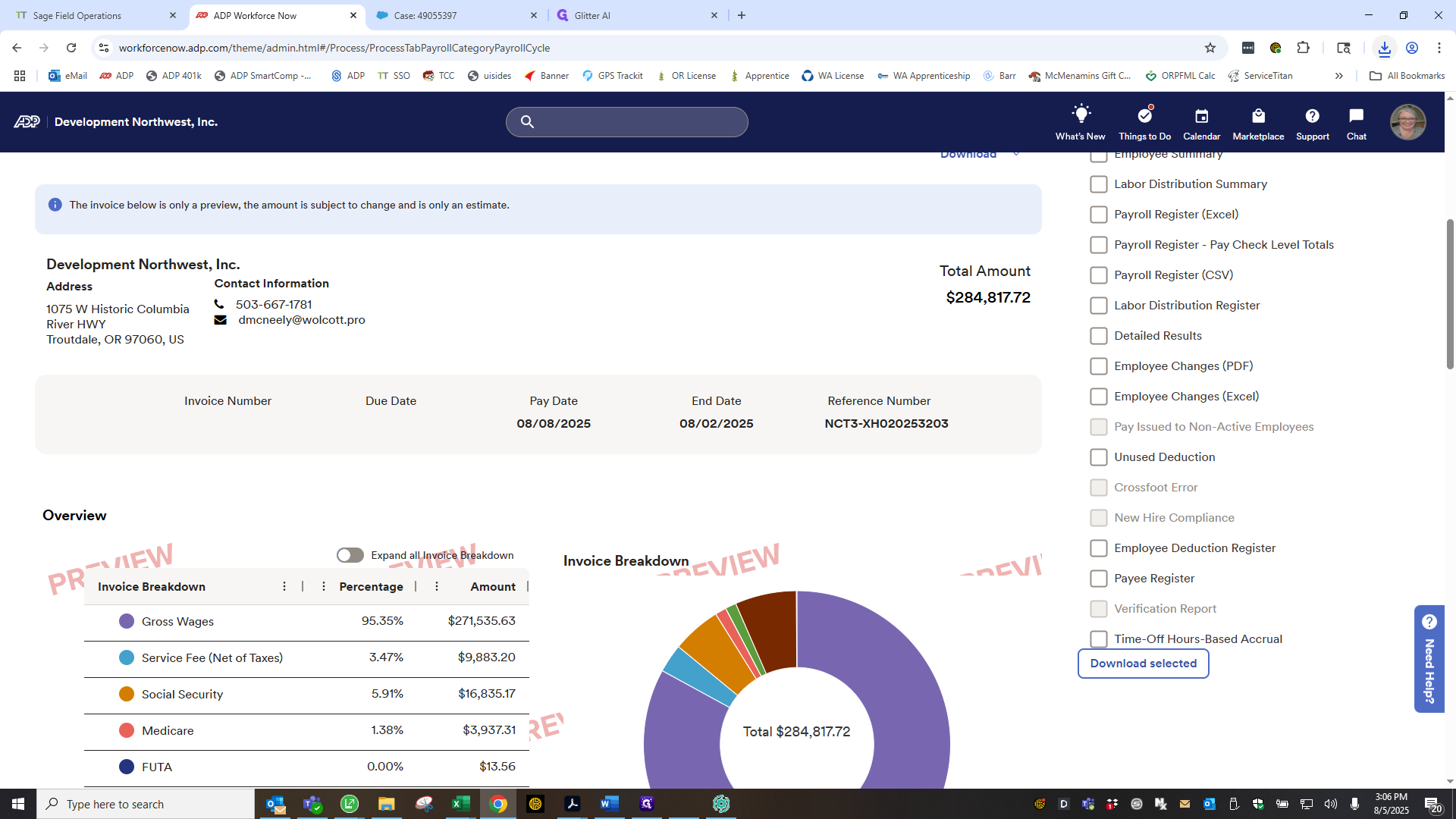Open Things to Do checkmark icon

[1145, 115]
